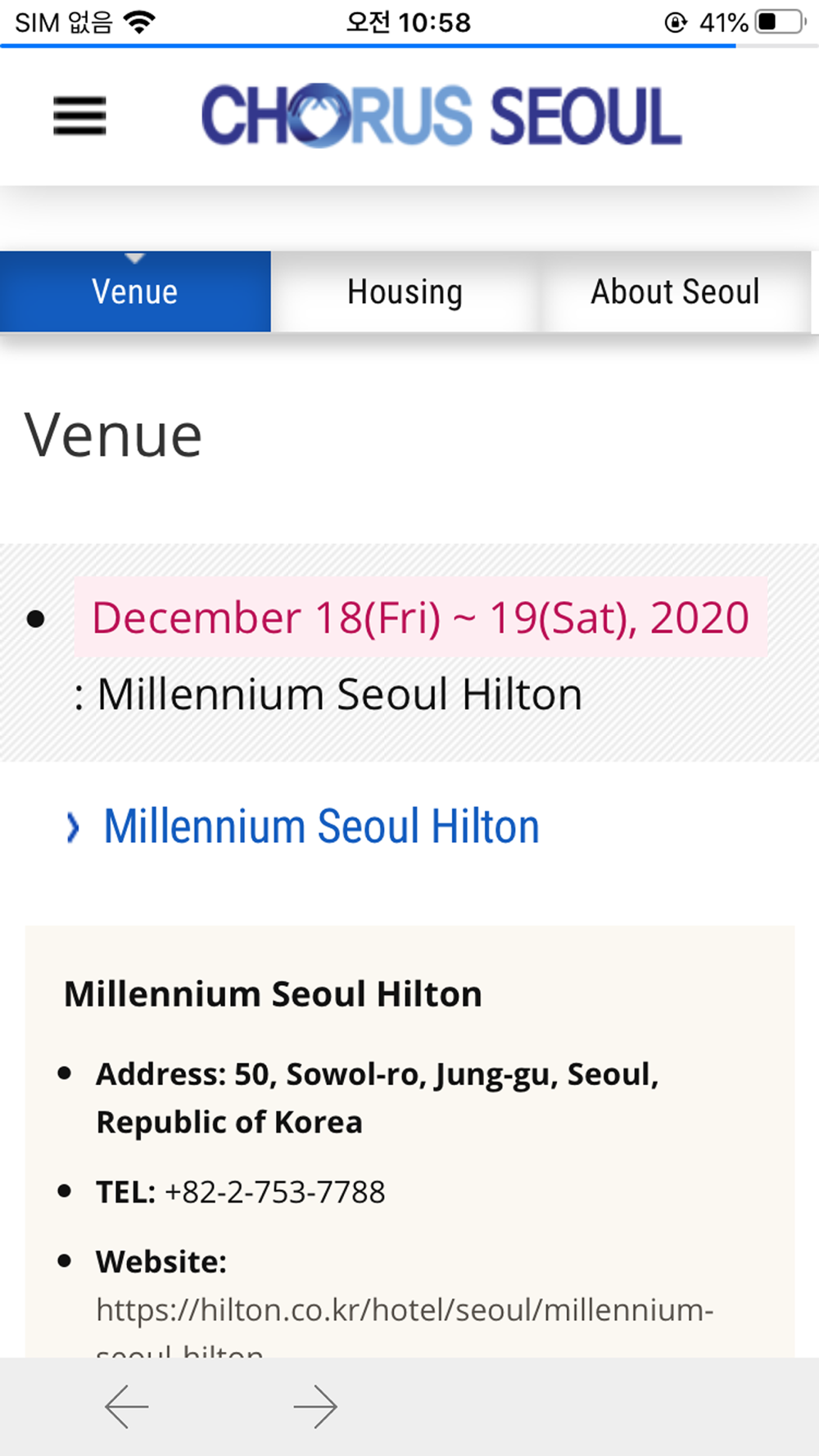Tap the Venue page title
This screenshot has width=819, height=1456.
coord(113,435)
